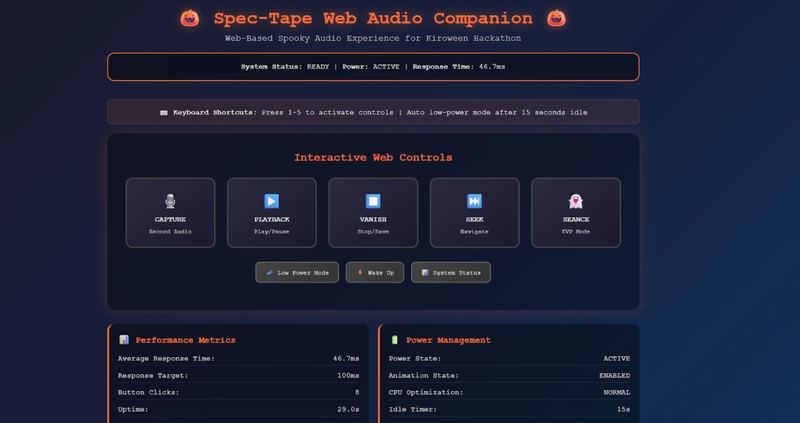Select the Animation State row
The width and height of the screenshot is (800, 423).
click(509, 376)
